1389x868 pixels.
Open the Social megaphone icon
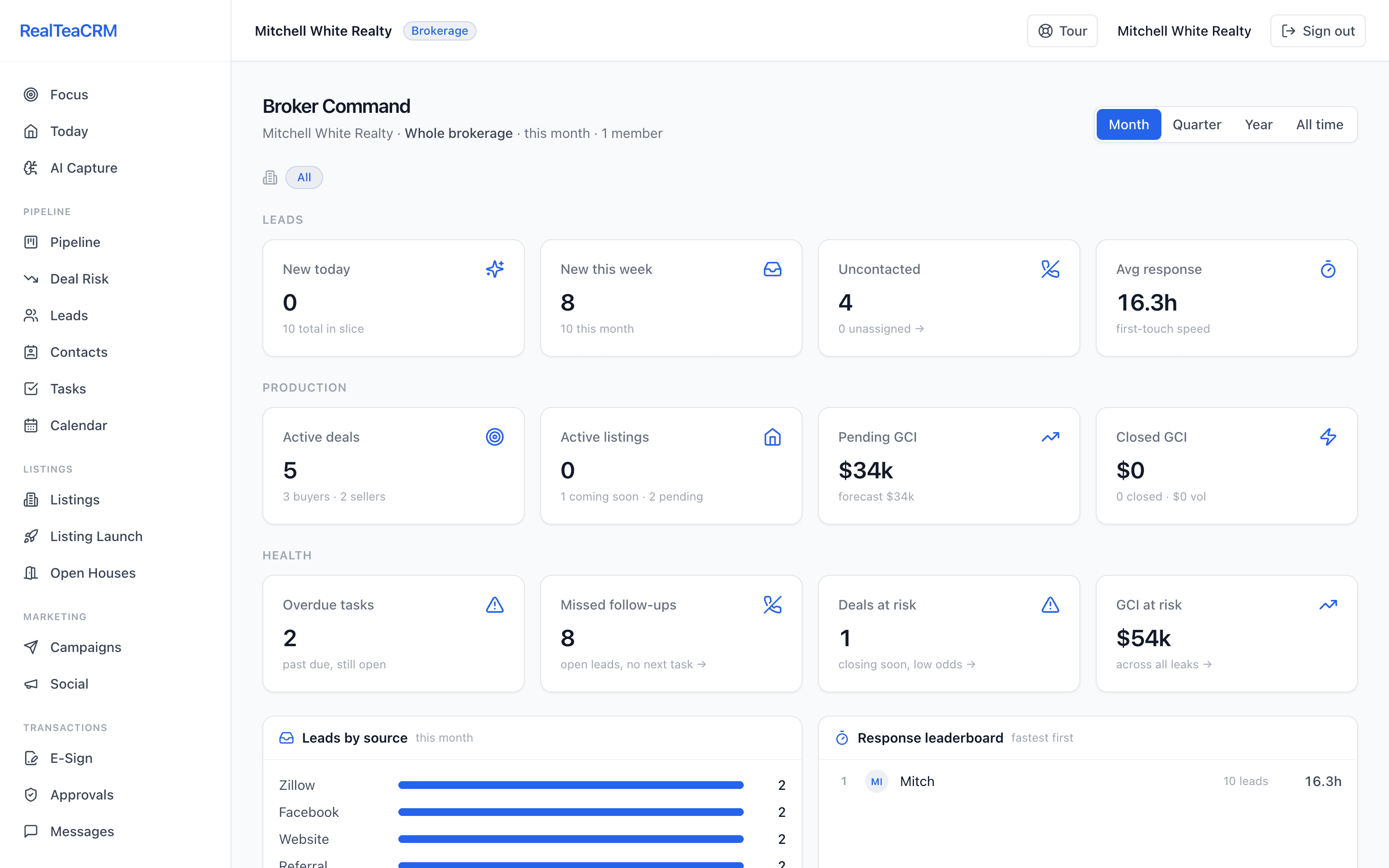point(31,684)
